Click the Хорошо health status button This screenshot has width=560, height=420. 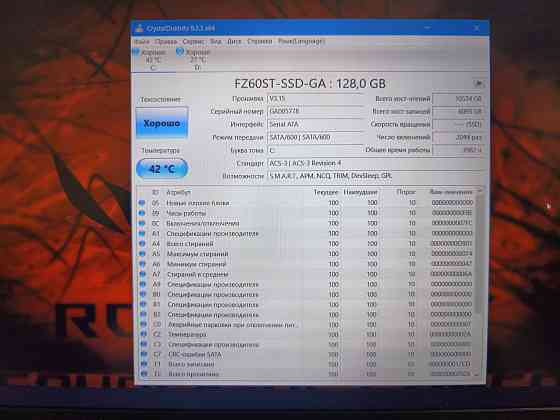(x=162, y=123)
